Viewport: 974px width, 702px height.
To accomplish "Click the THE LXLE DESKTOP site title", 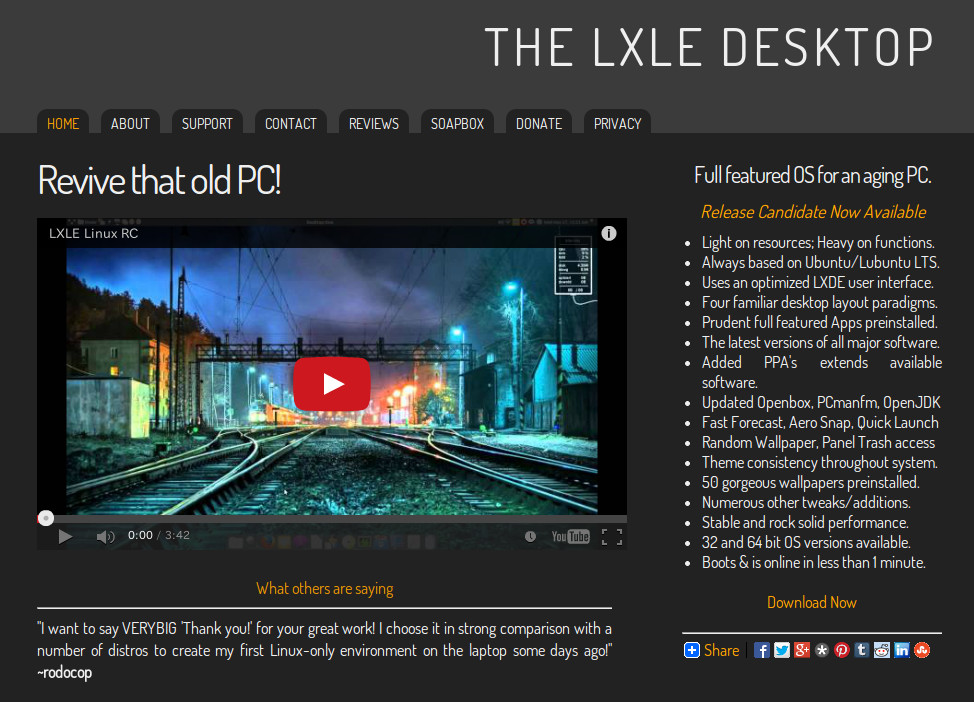I will (x=709, y=47).
